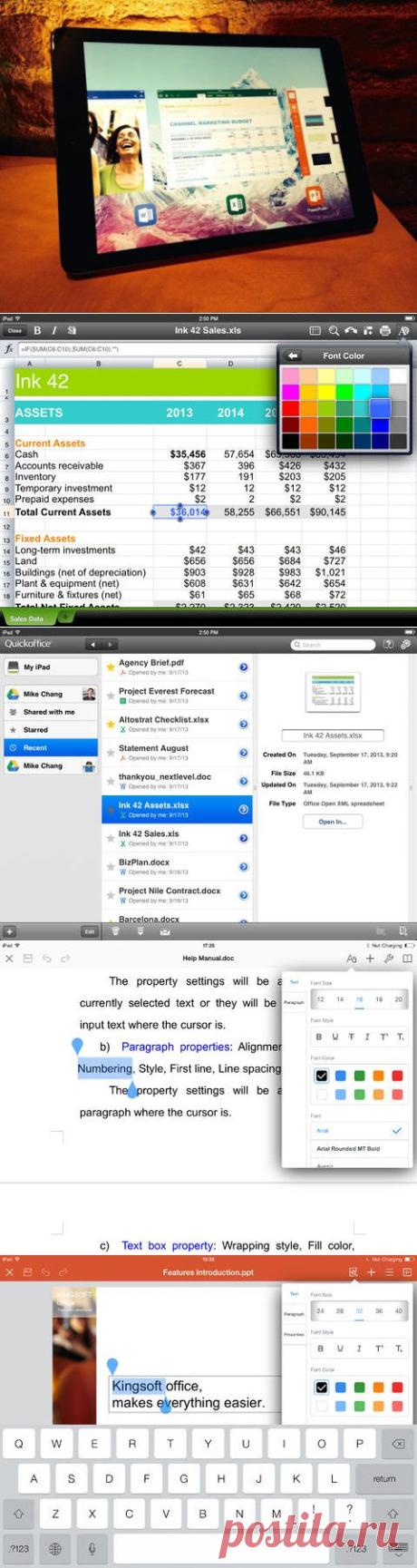Click the search magnifier in Ink 42 Sales.xls toolbar
417x1568 pixels.
coord(334,331)
